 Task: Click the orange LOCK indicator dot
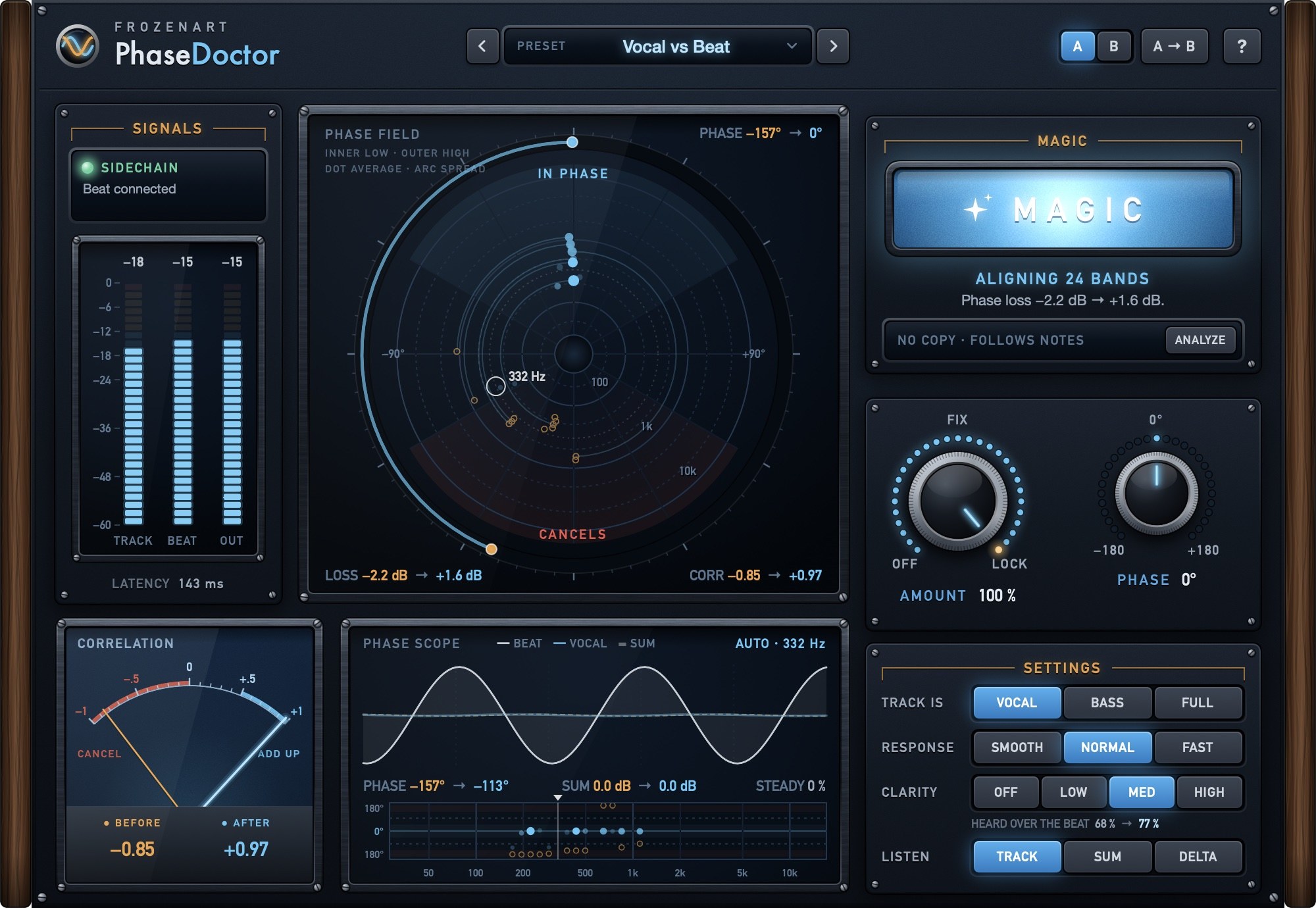coord(998,549)
